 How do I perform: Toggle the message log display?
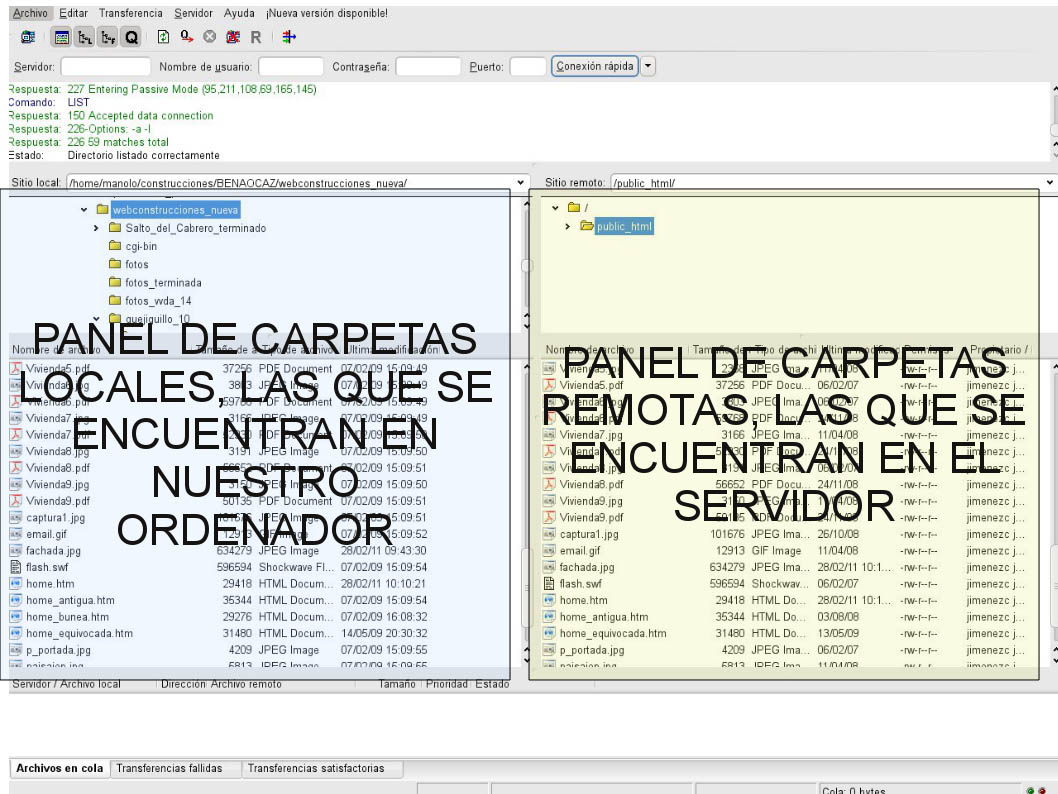coord(62,37)
